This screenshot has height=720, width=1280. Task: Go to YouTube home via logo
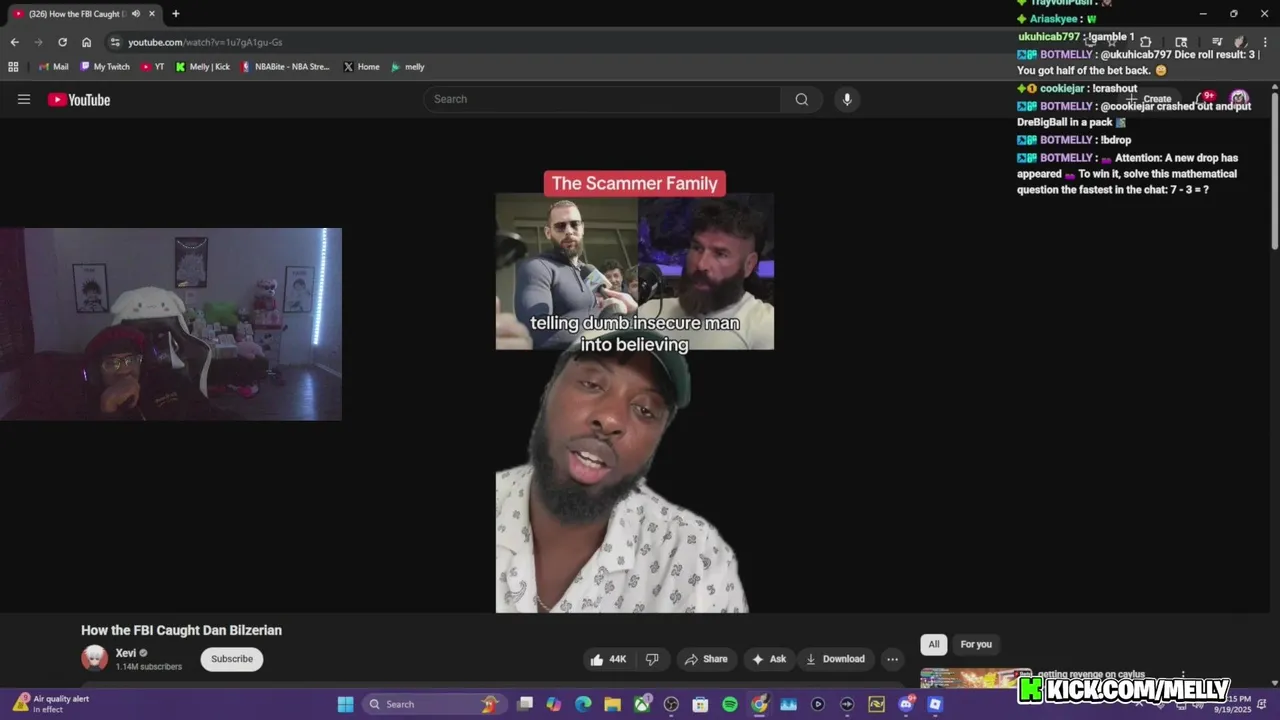click(79, 99)
